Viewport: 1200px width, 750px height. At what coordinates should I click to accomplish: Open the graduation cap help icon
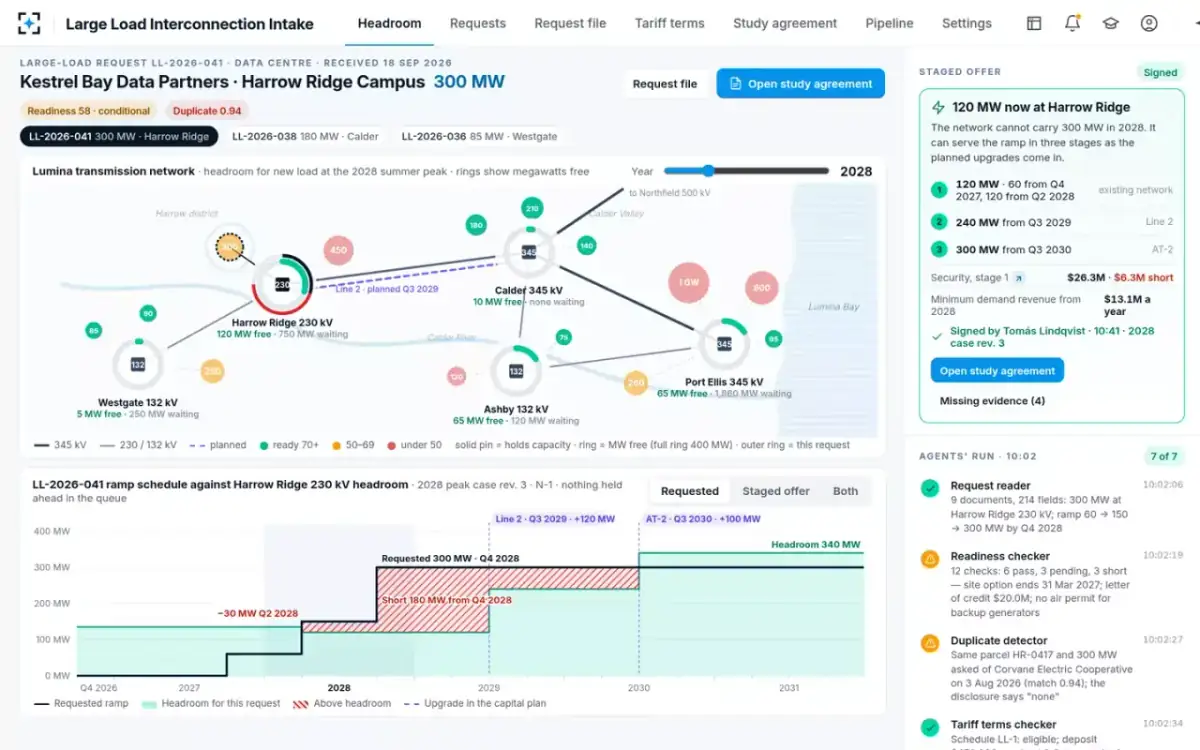pos(1110,23)
